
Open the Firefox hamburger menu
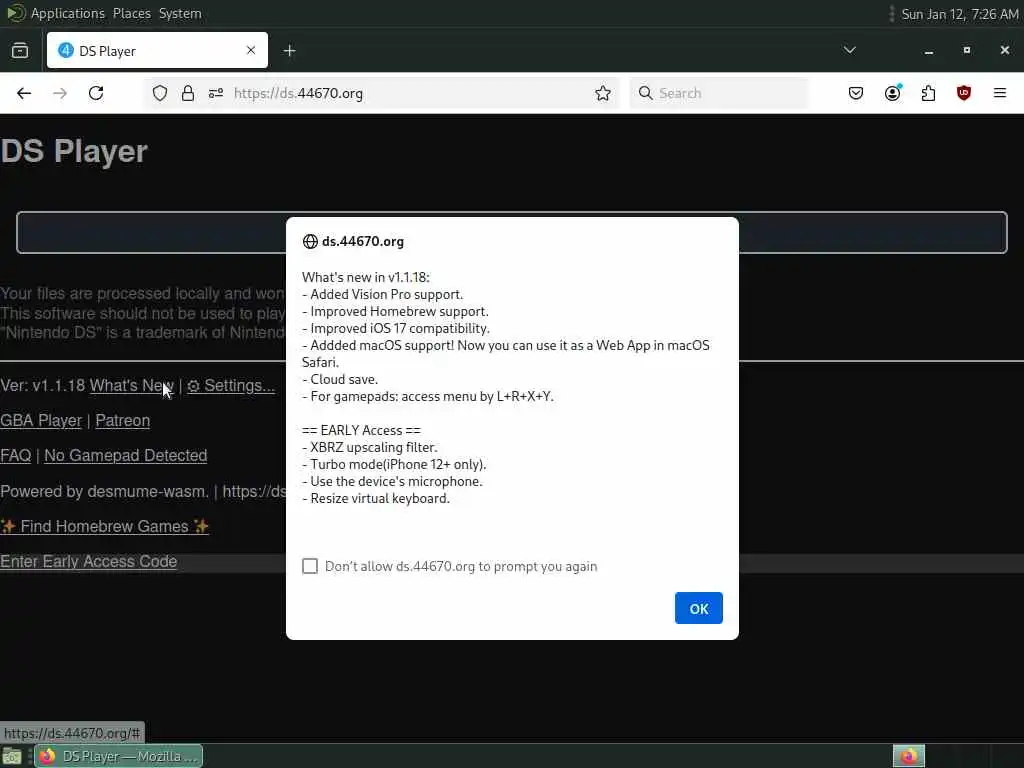(x=1000, y=93)
